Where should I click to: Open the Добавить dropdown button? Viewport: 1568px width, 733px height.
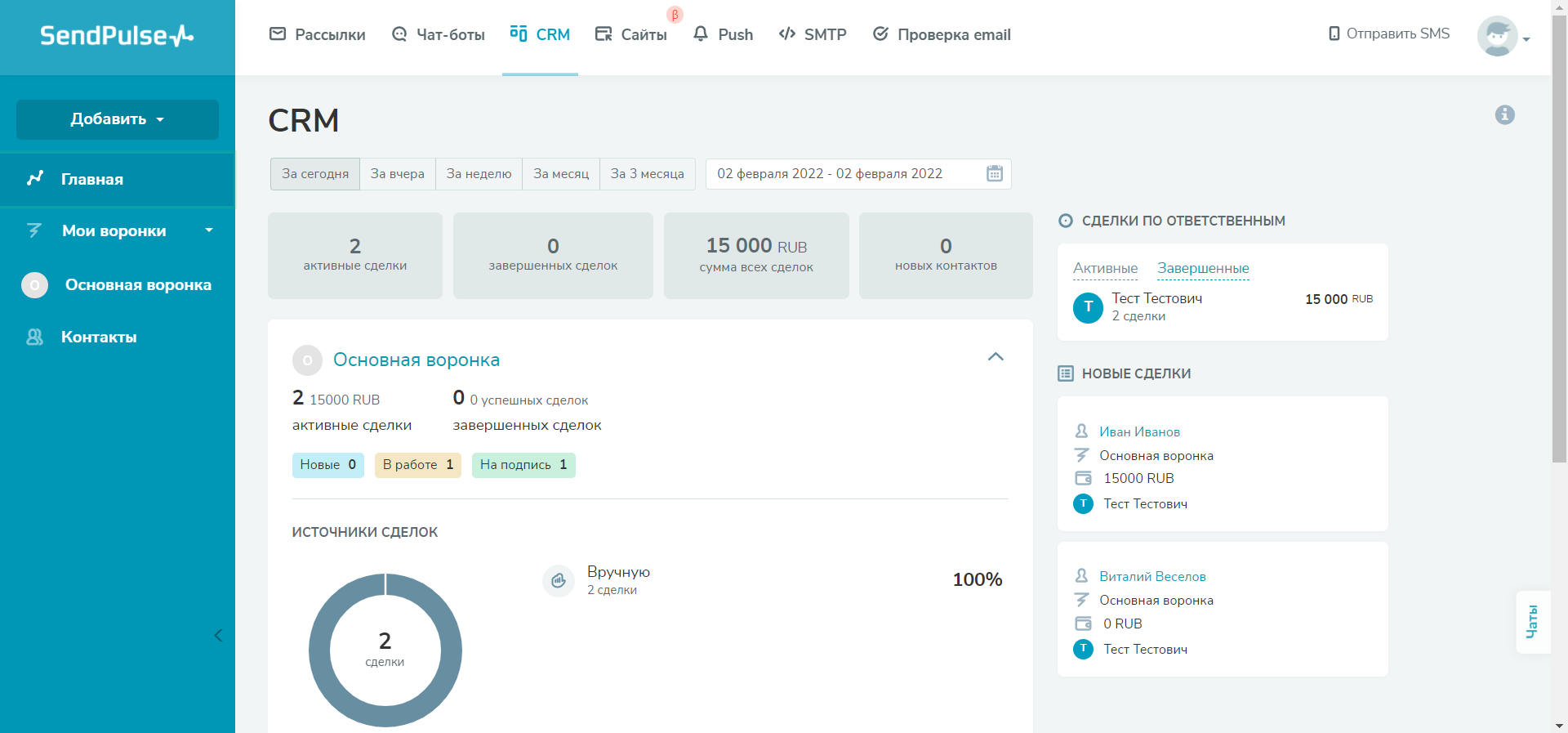pos(117,119)
